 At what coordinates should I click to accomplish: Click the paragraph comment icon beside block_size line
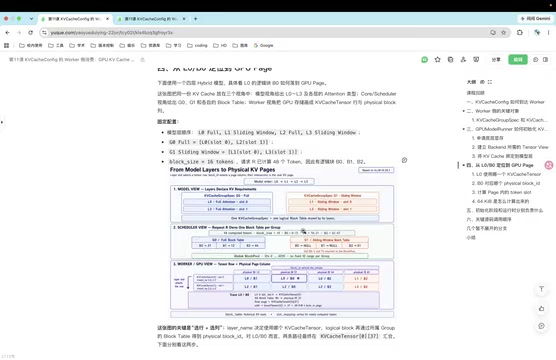pos(404,160)
